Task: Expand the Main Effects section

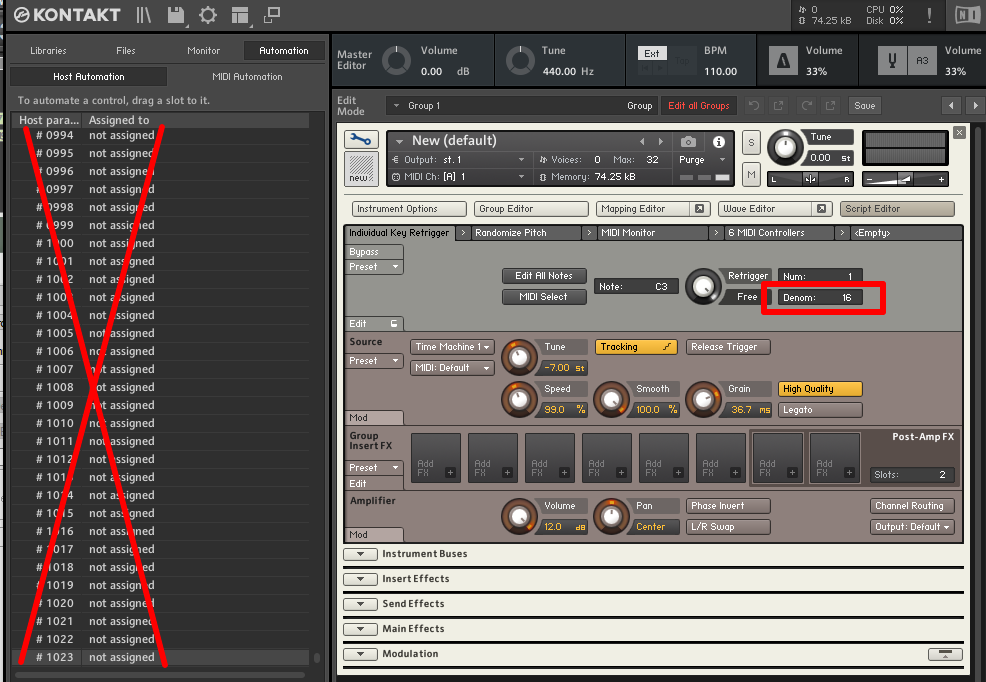Action: 360,629
